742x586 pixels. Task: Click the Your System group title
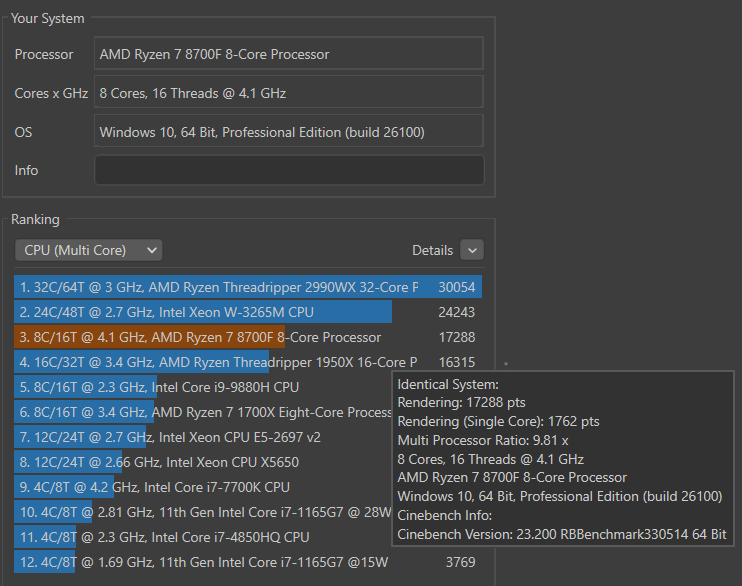(47, 18)
